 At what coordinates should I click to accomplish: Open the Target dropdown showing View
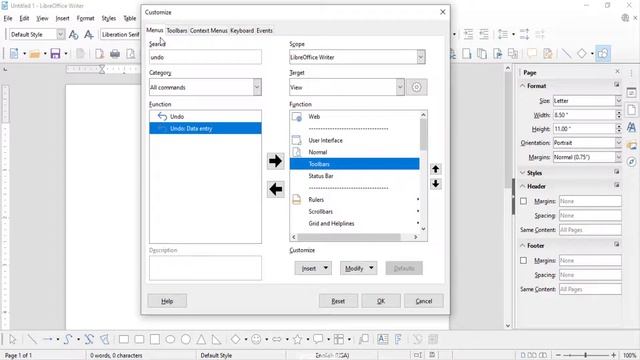coord(347,87)
